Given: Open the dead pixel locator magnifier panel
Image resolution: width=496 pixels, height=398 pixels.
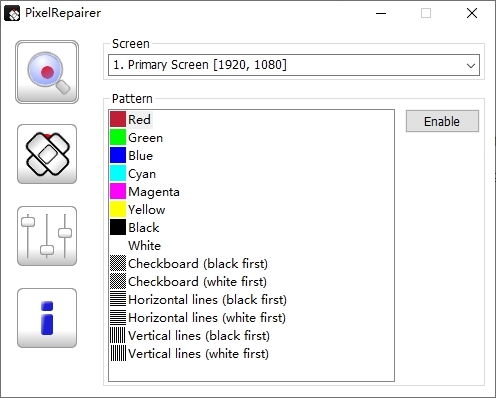Looking at the screenshot, I should click(x=47, y=72).
